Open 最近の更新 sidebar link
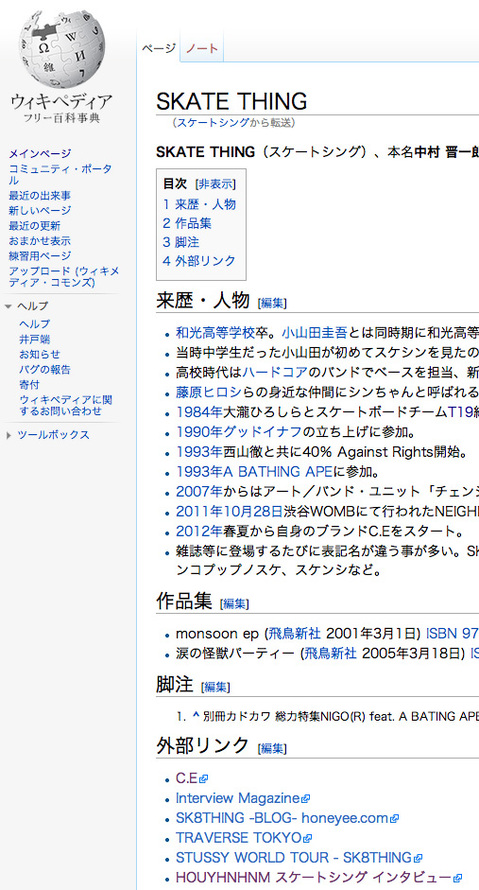The height and width of the screenshot is (890, 479). pyautogui.click(x=35, y=226)
